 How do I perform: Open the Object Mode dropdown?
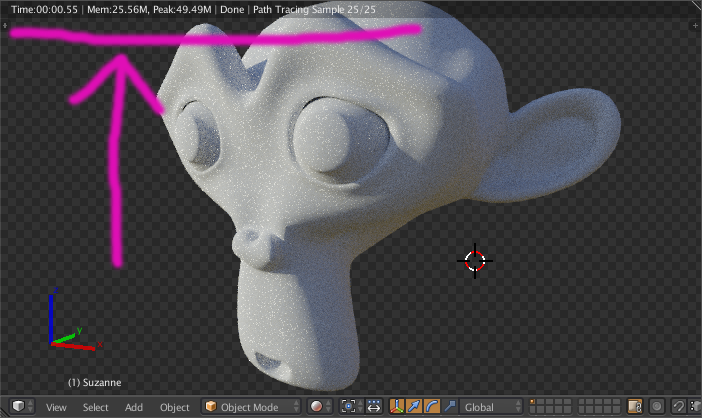point(251,407)
